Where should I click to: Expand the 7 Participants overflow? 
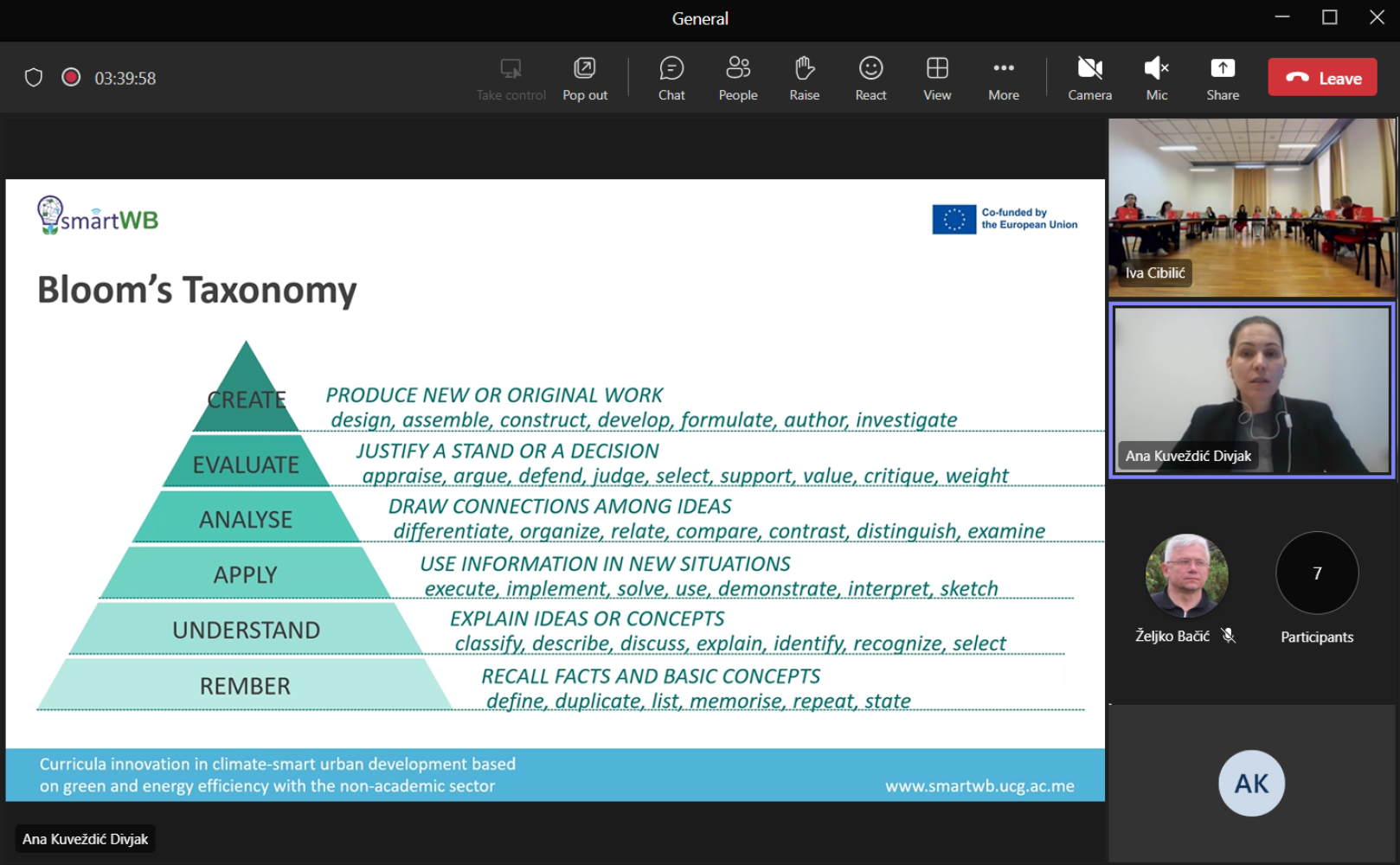(1317, 573)
